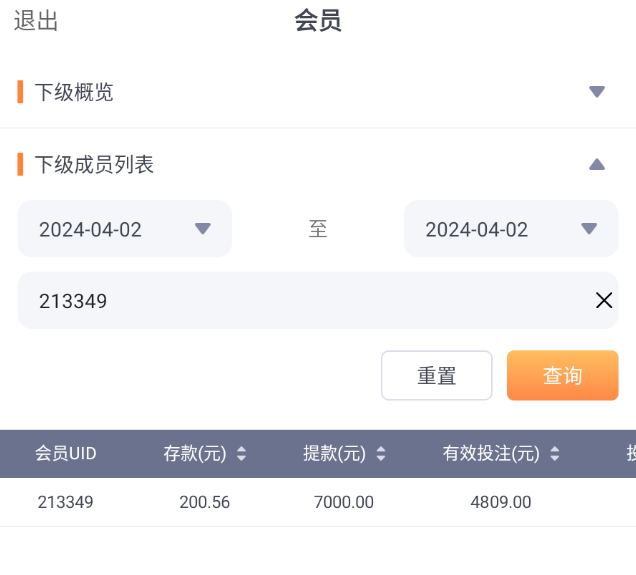Click the 下级成员列表 section title

point(95,164)
